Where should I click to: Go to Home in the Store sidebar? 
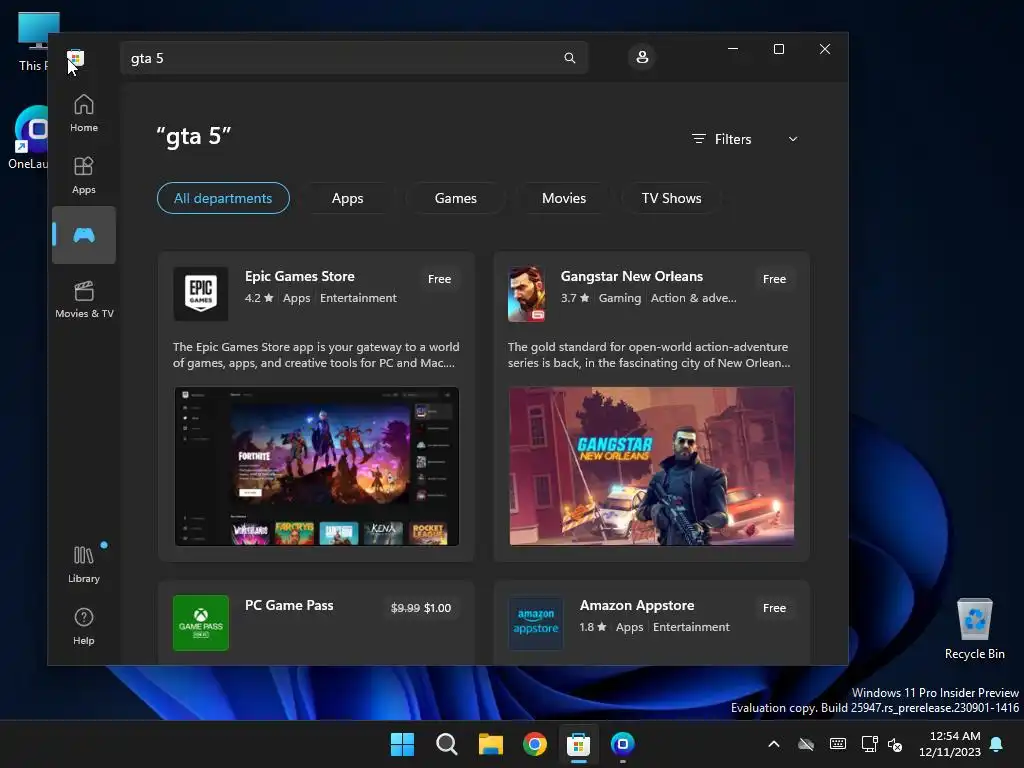click(84, 114)
